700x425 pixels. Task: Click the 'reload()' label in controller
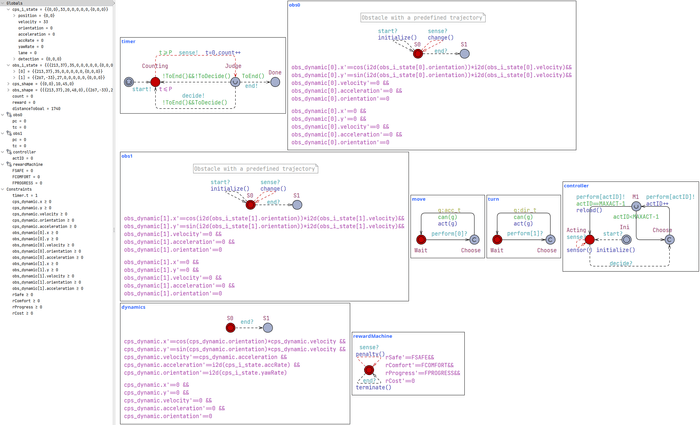click(589, 210)
